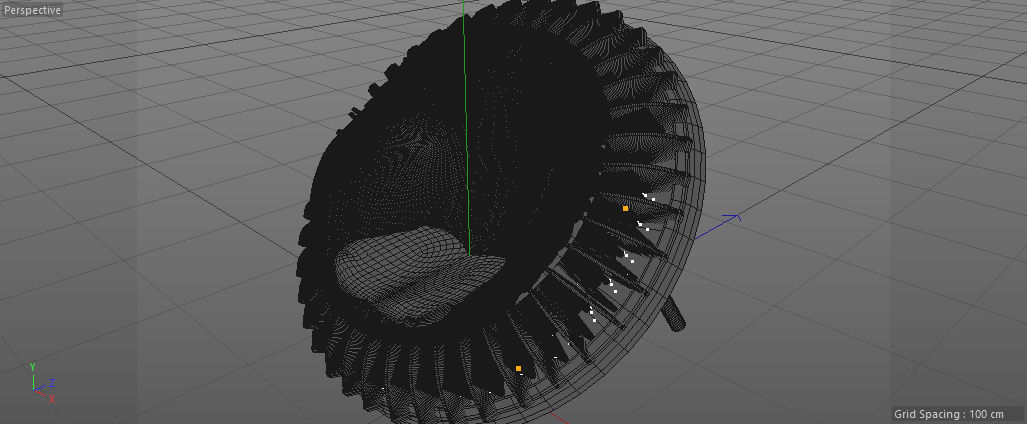Select the orange point on the lower blades
1027x424 pixels.
518,368
